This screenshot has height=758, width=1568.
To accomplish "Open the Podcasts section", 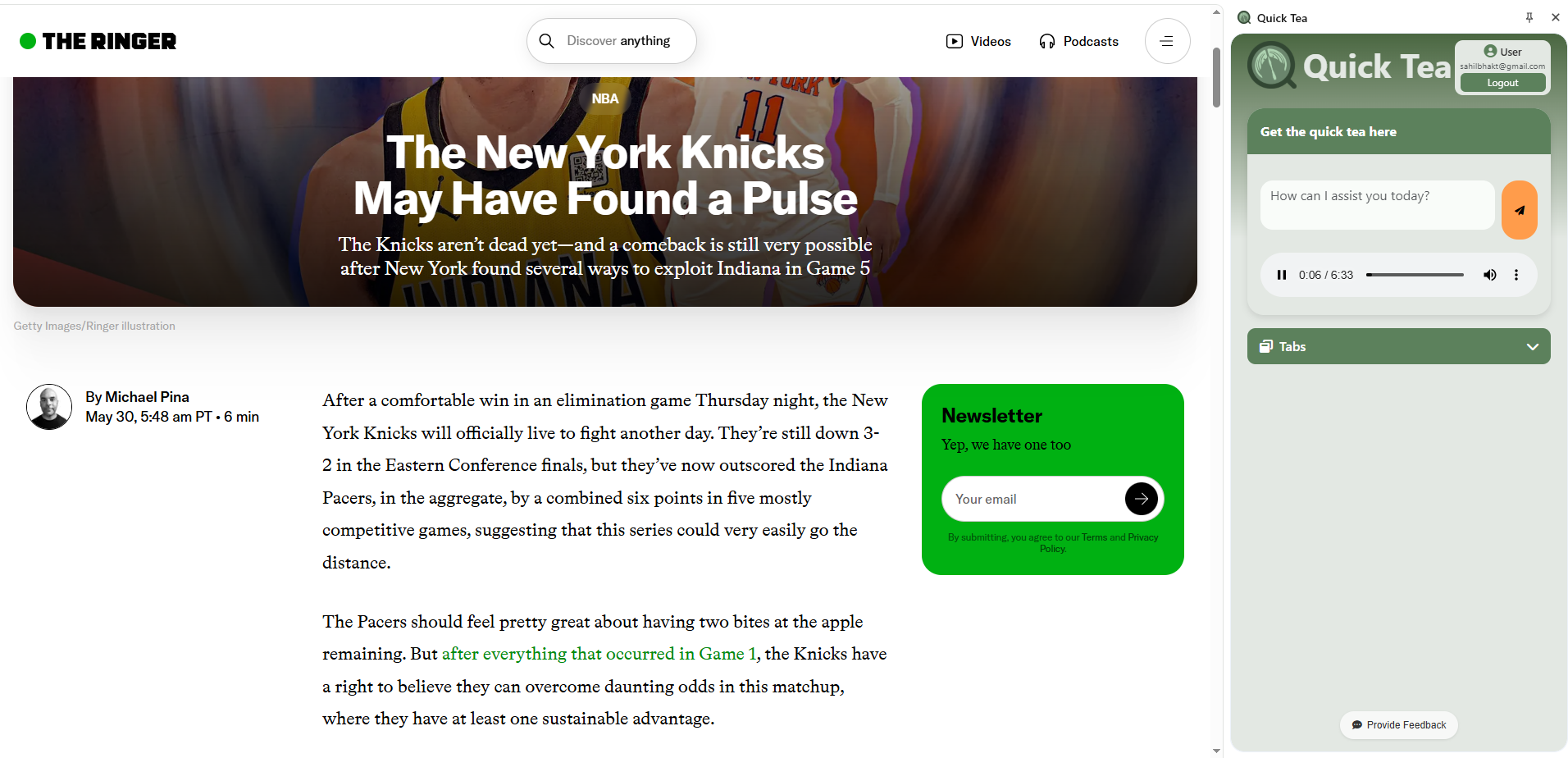I will click(x=1078, y=41).
